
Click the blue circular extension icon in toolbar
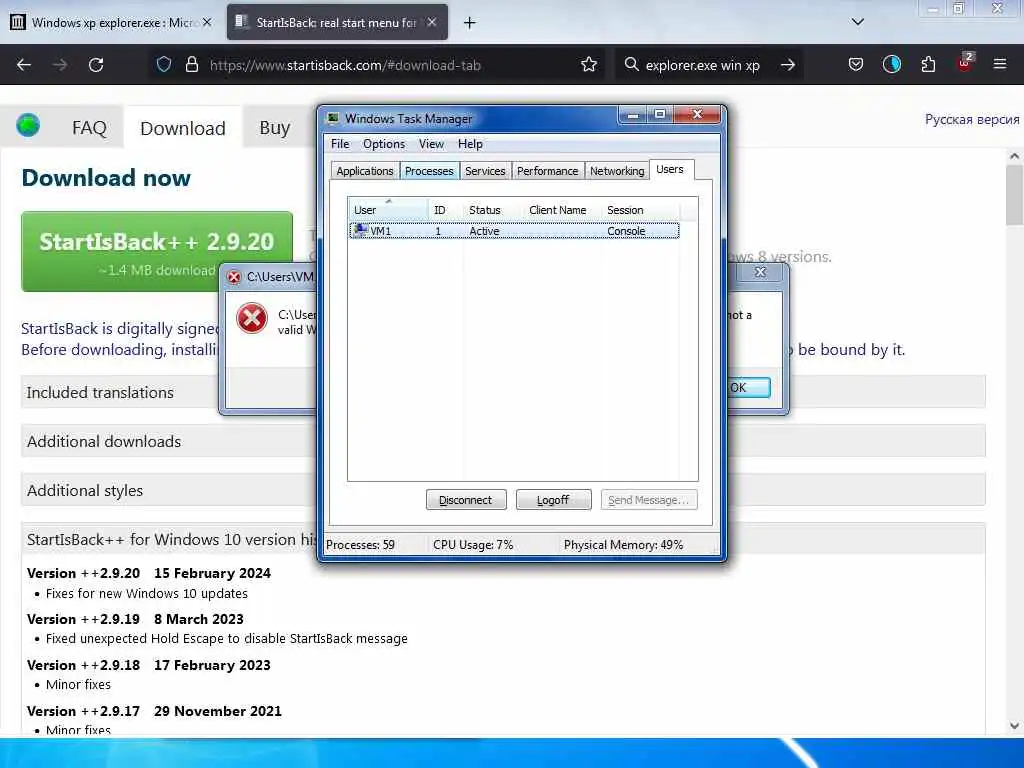(x=891, y=64)
